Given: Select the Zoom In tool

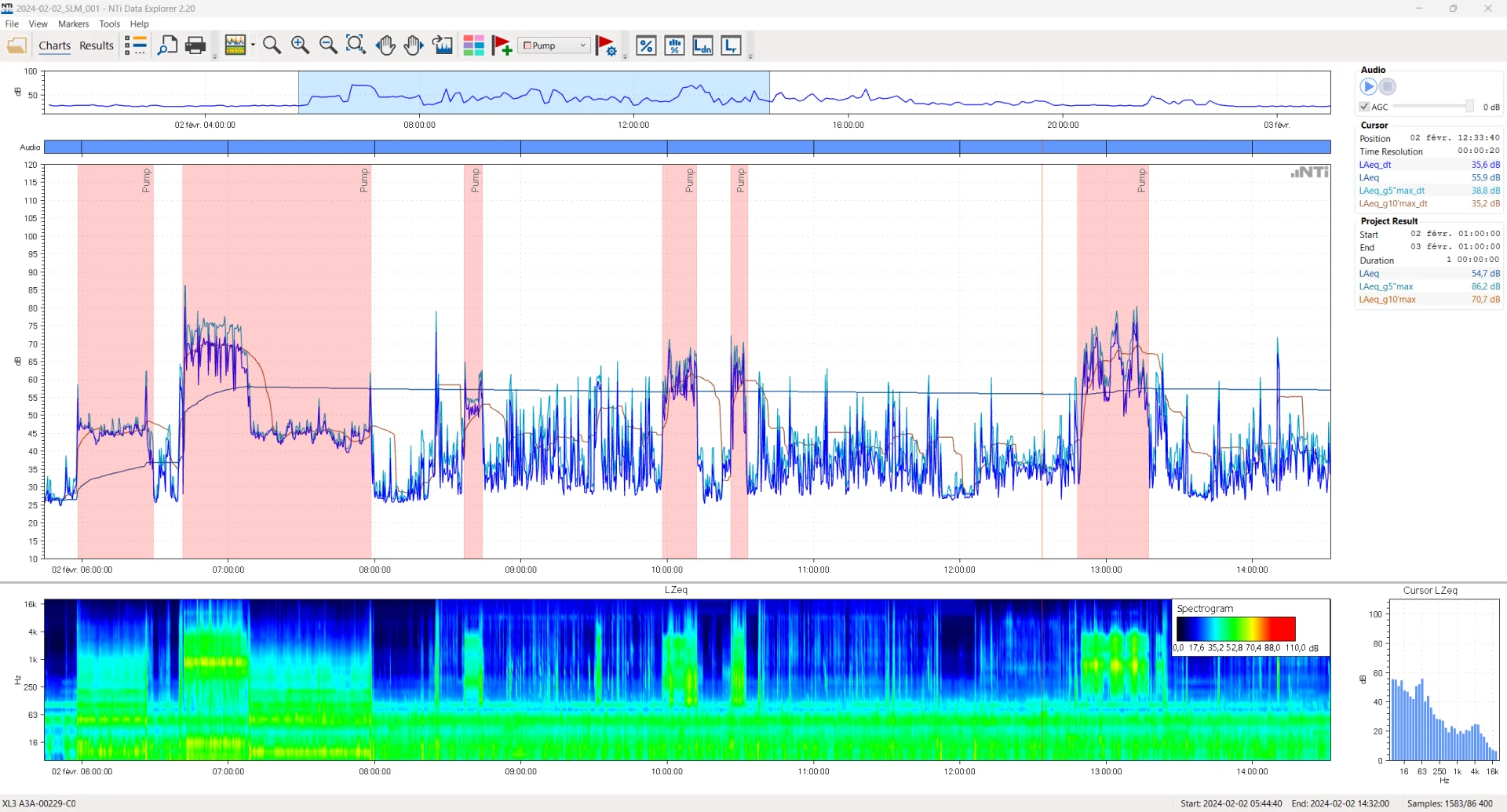Looking at the screenshot, I should pyautogui.click(x=300, y=46).
